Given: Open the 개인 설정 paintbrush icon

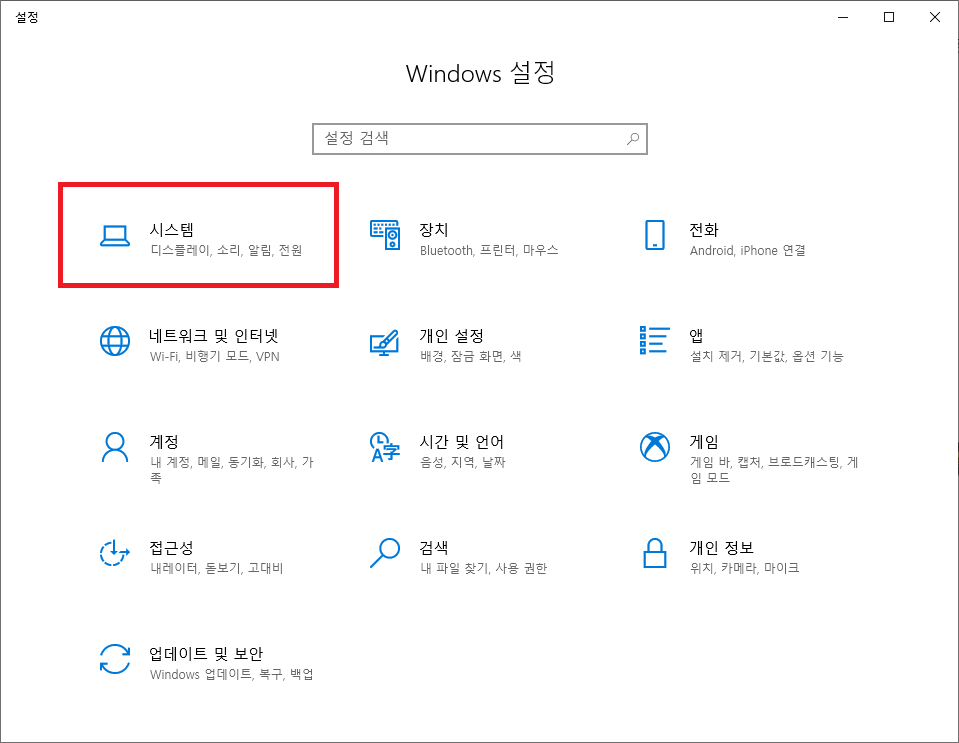Looking at the screenshot, I should pyautogui.click(x=385, y=342).
